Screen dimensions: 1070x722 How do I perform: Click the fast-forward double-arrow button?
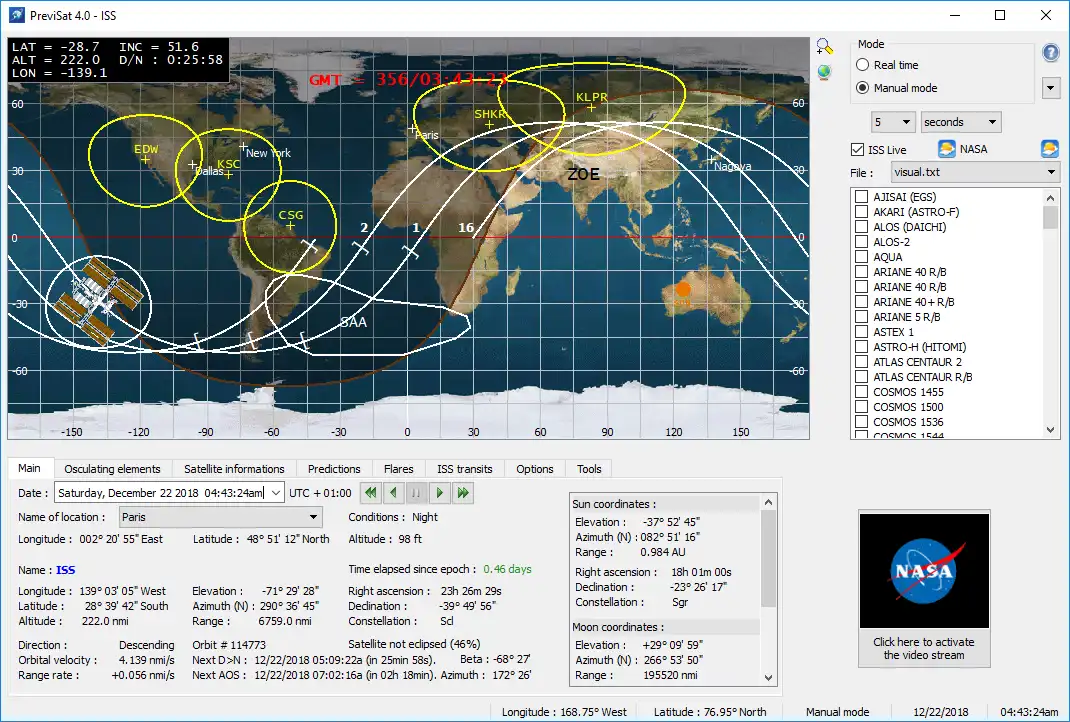point(463,492)
